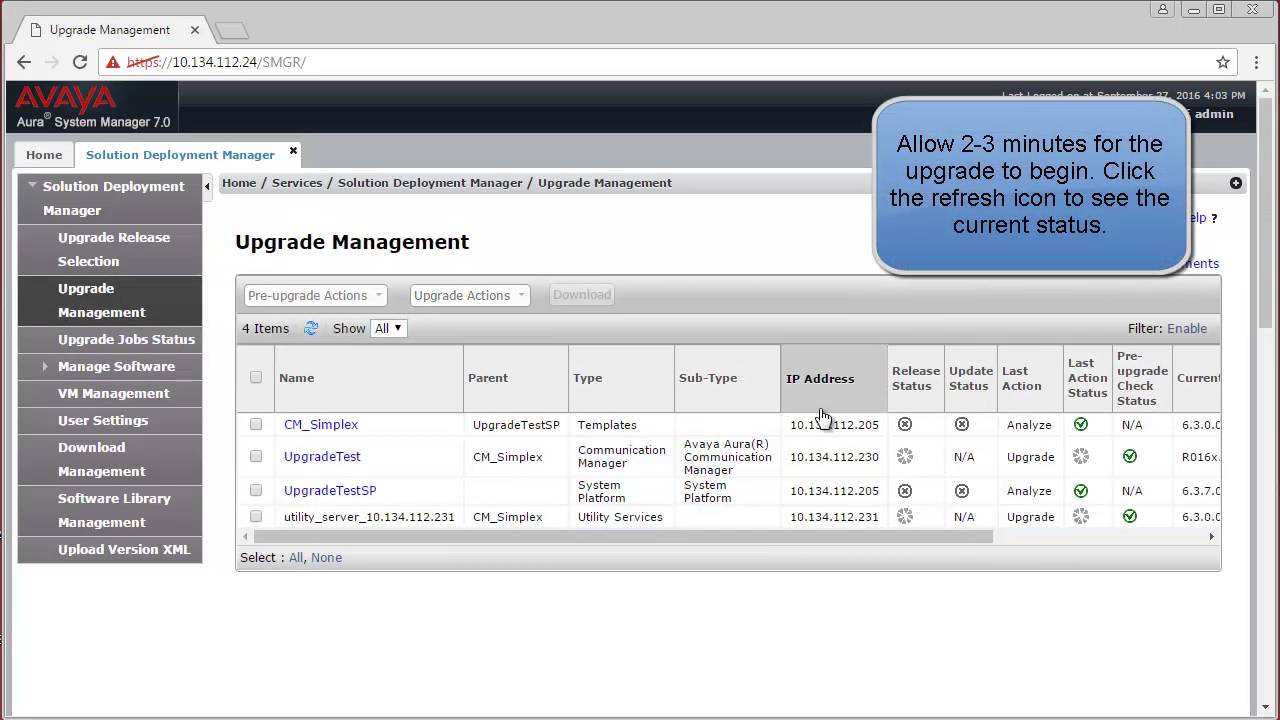Click Last Action Status spinner for UpgradeTest row
Screen dimensions: 1280x720
[x=1081, y=456]
